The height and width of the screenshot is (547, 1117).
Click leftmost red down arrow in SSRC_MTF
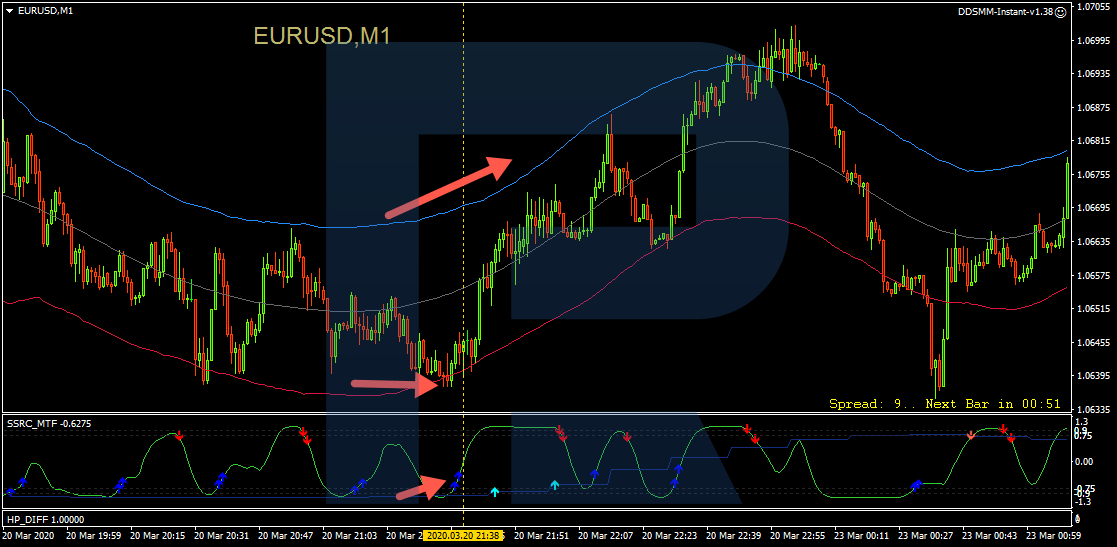click(179, 436)
